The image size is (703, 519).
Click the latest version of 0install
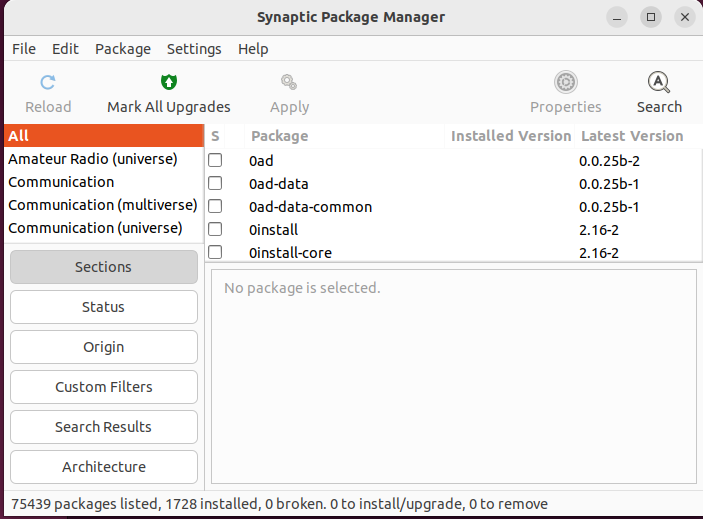(x=599, y=230)
